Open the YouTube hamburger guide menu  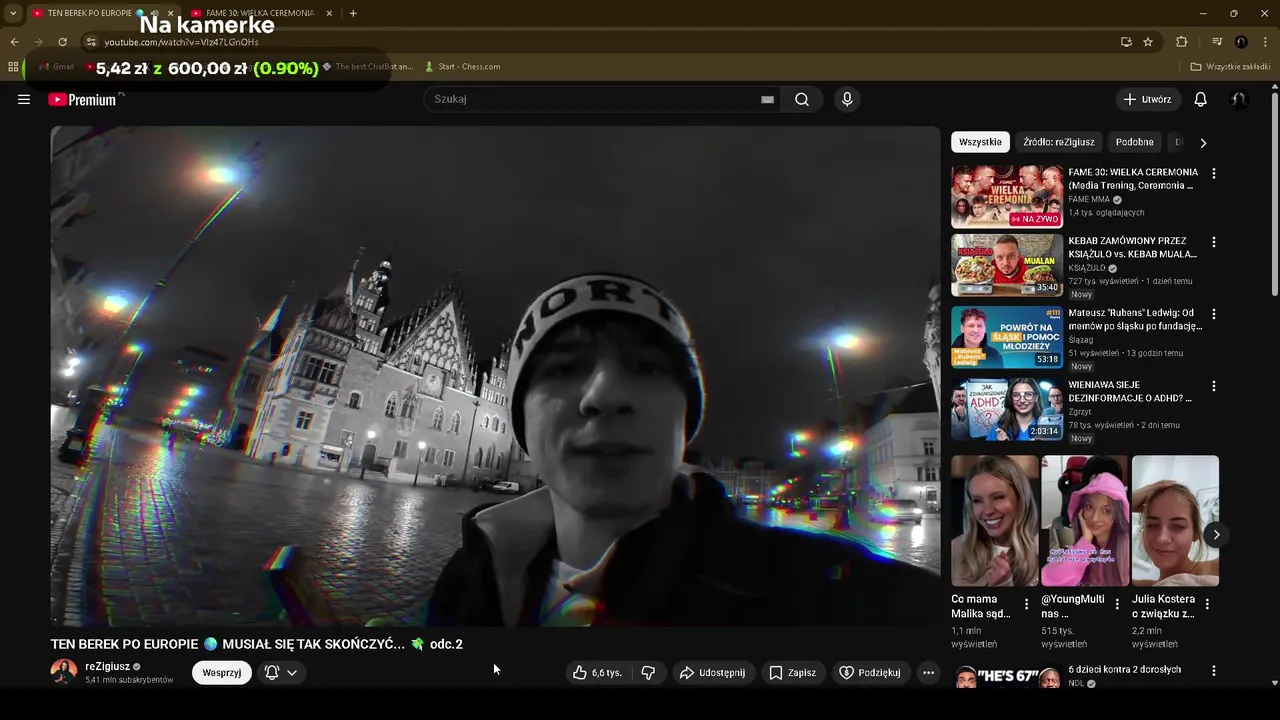coord(24,99)
